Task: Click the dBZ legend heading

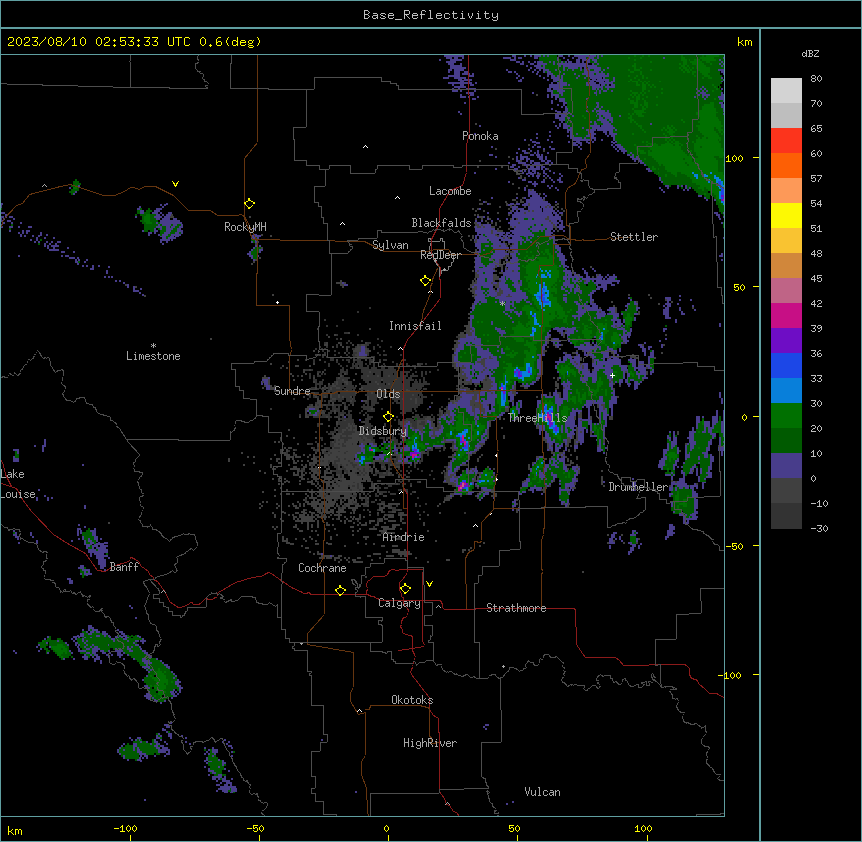Action: [810, 53]
